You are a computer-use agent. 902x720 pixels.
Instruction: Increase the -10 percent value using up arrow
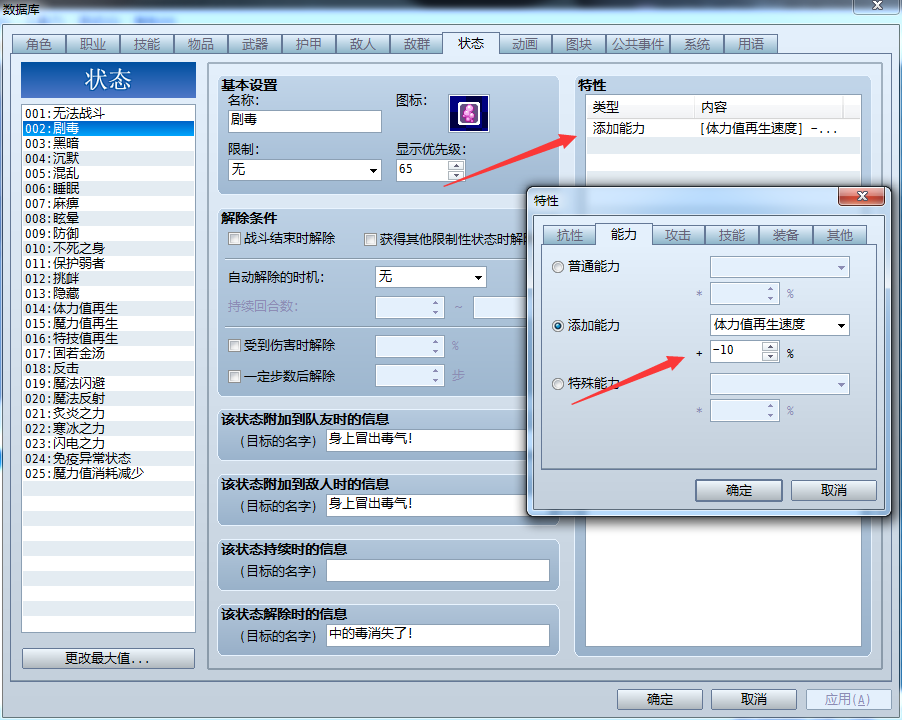[x=770, y=347]
